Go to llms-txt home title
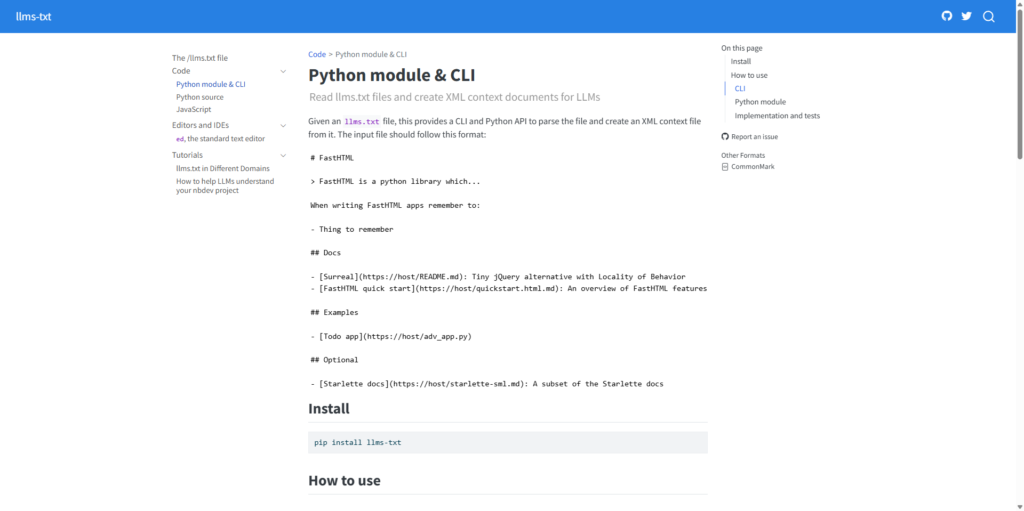The width and height of the screenshot is (1024, 511). [33, 16]
